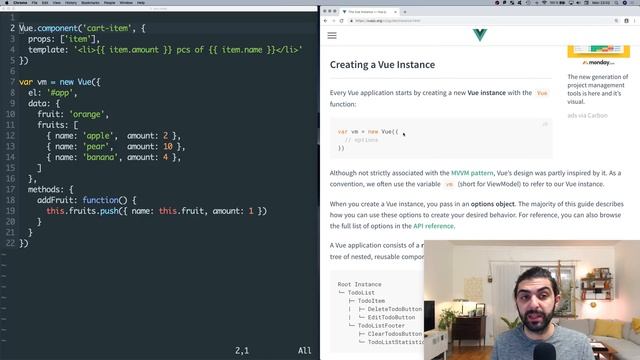The height and width of the screenshot is (360, 640).
Task: Click the Chrome forward arrow
Action: (333, 21)
